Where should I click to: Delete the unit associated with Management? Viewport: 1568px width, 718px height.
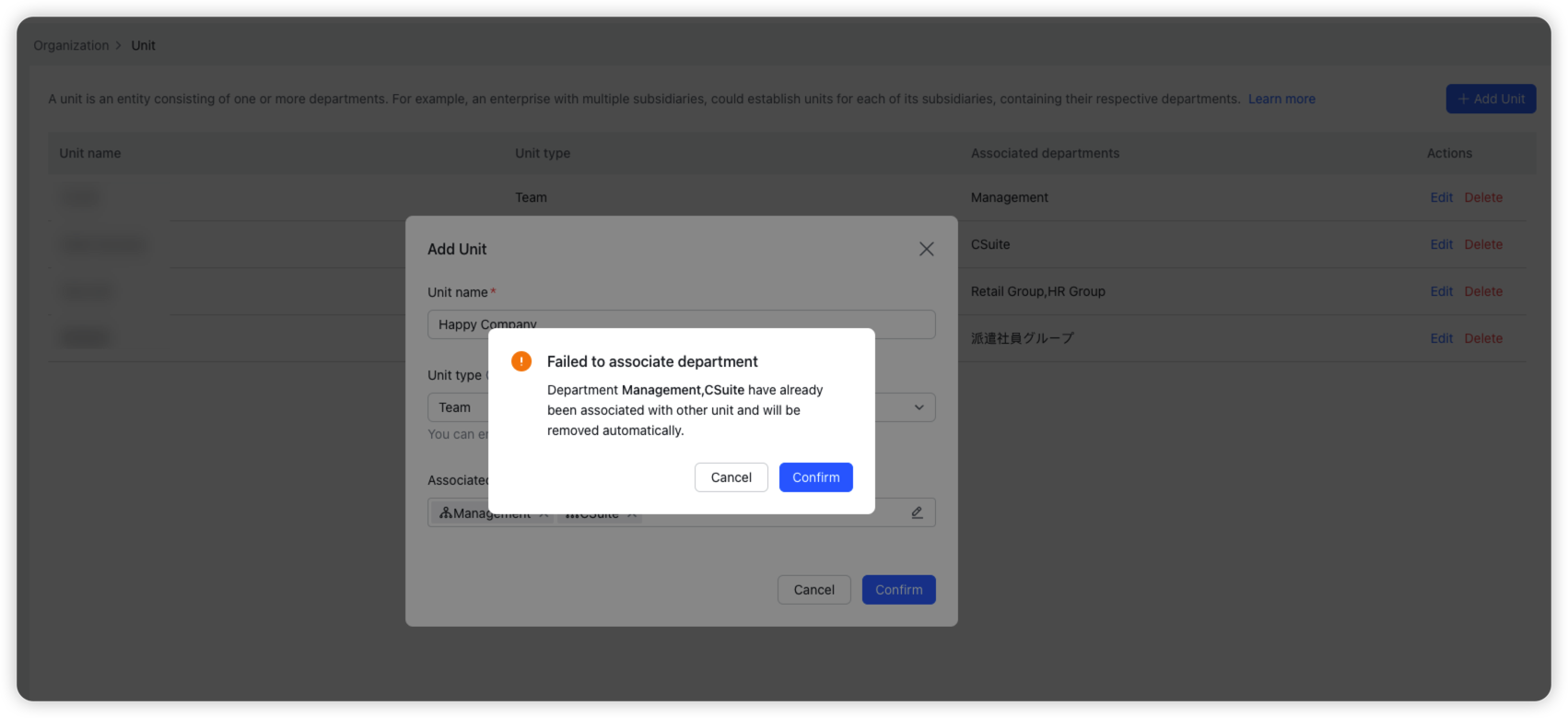click(1483, 197)
